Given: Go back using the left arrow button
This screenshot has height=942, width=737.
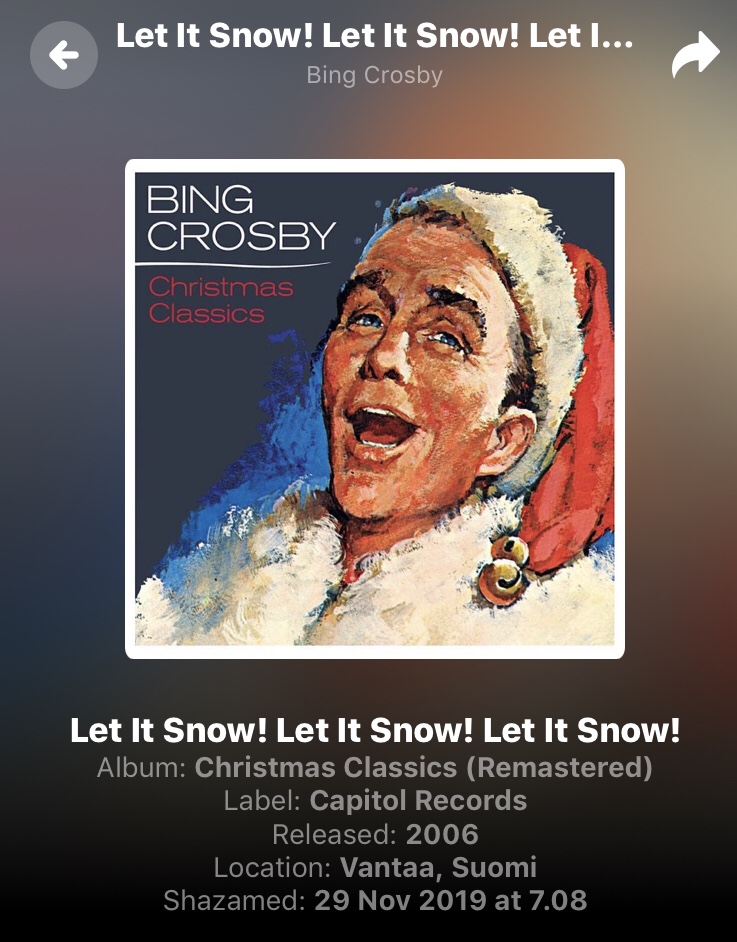Looking at the screenshot, I should click(64, 55).
